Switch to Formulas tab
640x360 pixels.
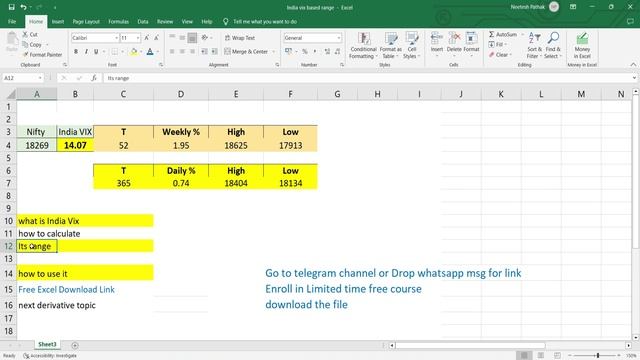(118, 22)
